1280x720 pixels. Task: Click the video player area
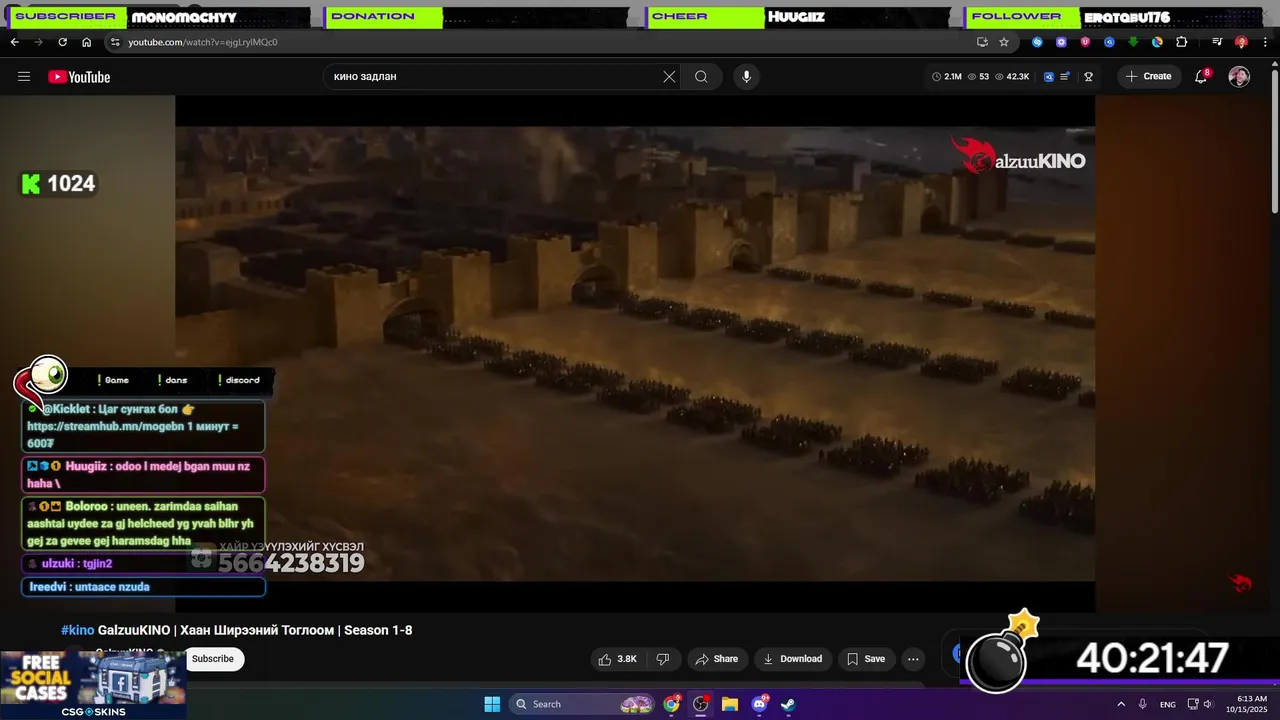pyautogui.click(x=635, y=352)
